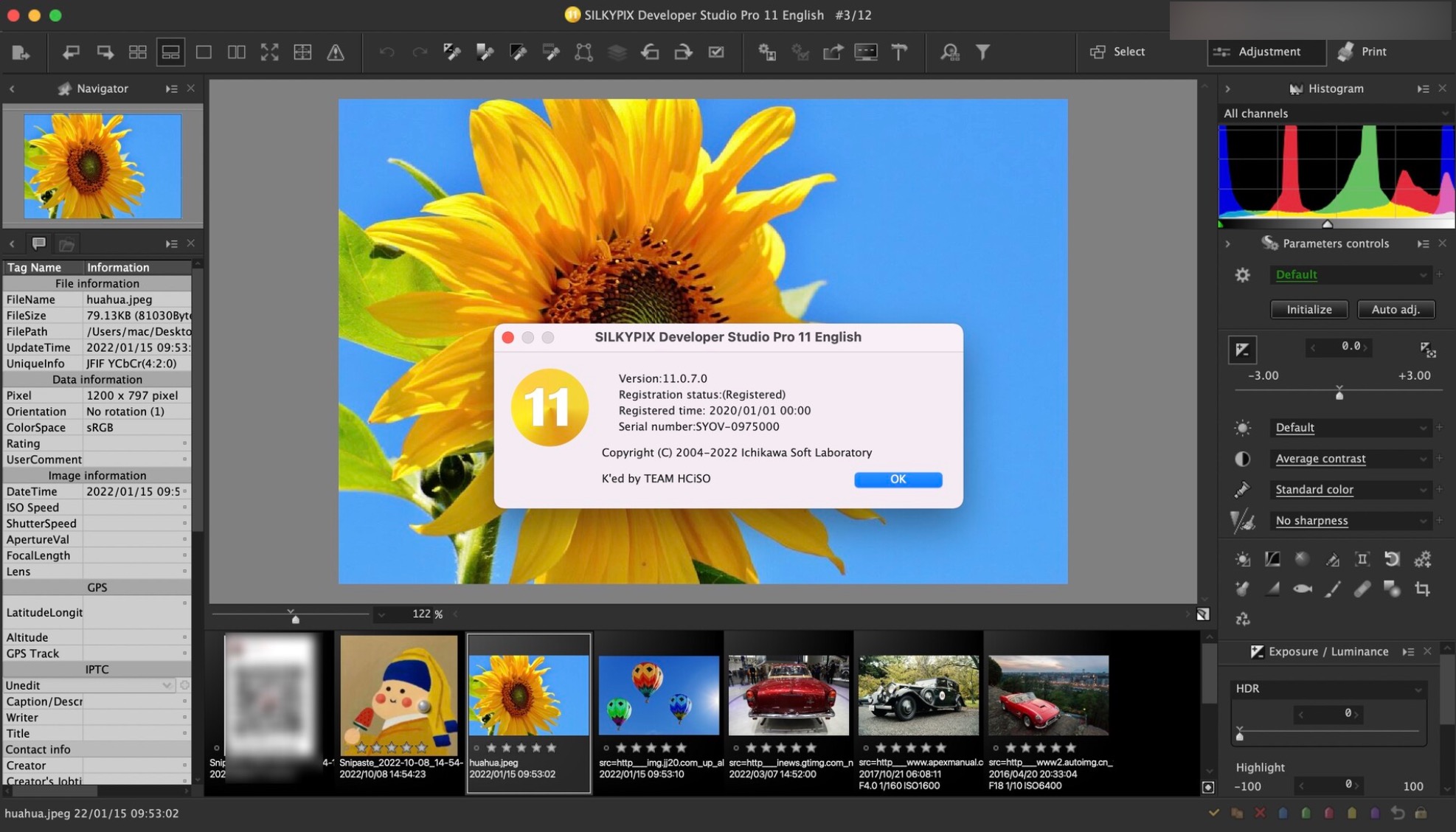Switch to Select section tab
The image size is (1456, 832).
click(x=1118, y=52)
